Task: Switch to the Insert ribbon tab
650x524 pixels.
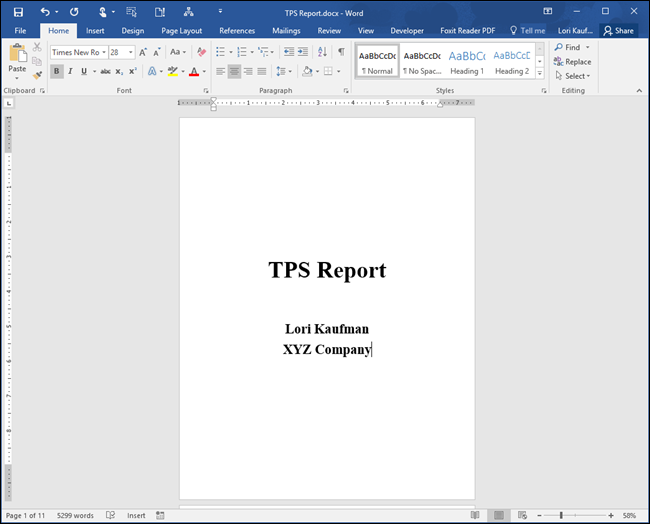Action: [95, 31]
